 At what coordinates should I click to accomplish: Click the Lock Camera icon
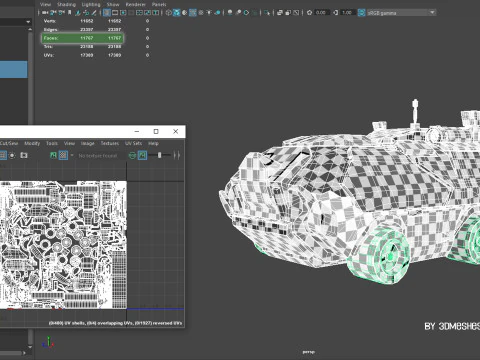(x=53, y=13)
